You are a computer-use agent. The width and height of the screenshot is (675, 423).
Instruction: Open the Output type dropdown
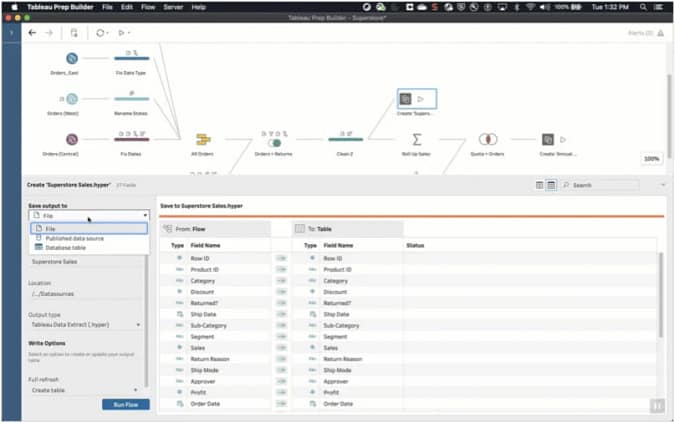click(85, 324)
